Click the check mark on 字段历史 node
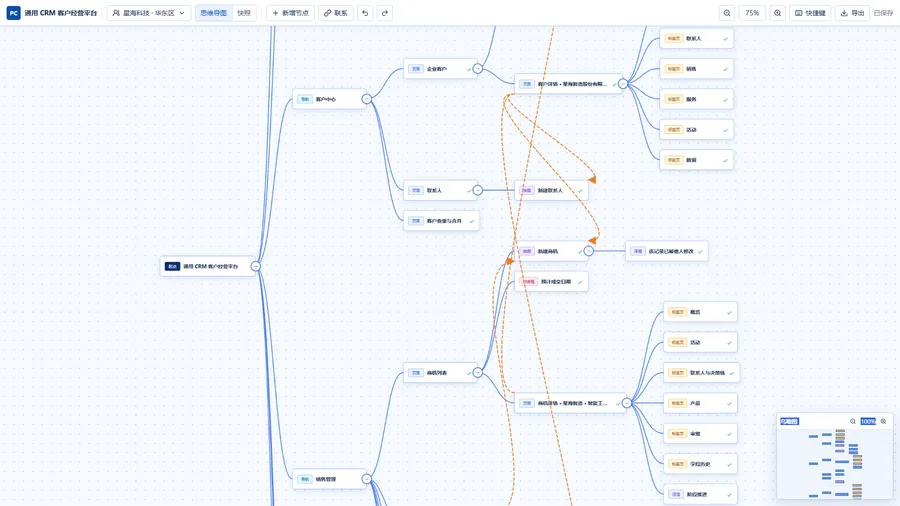The width and height of the screenshot is (900, 506). (729, 465)
